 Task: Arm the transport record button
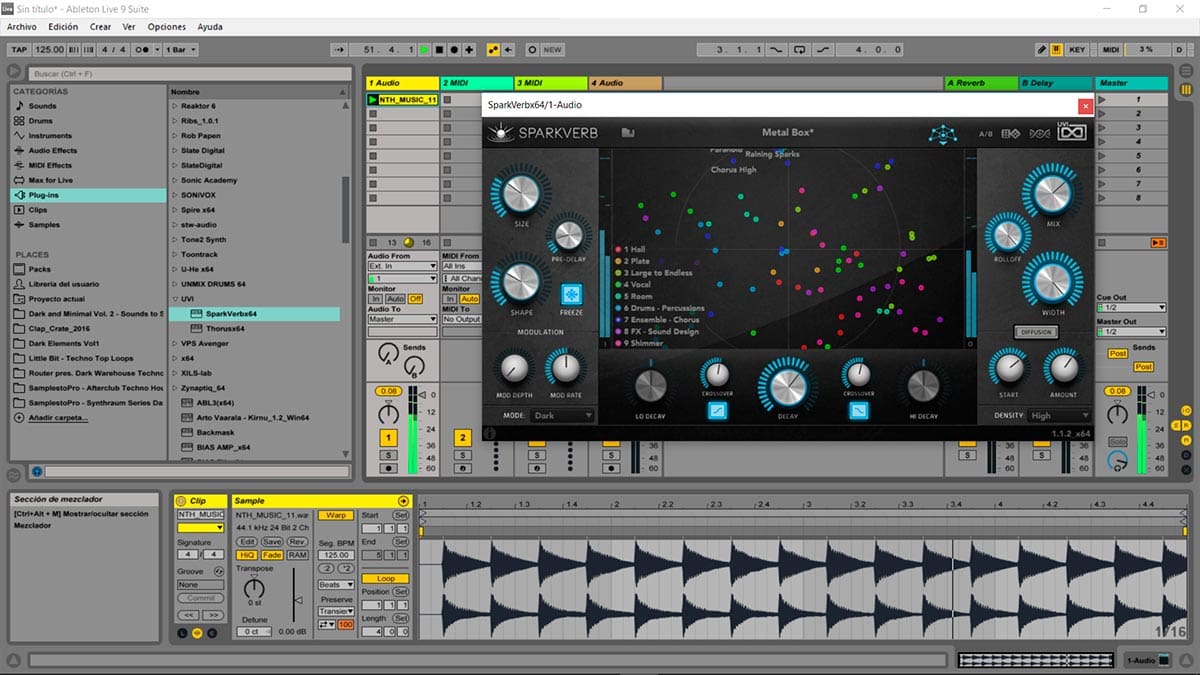pyautogui.click(x=455, y=49)
